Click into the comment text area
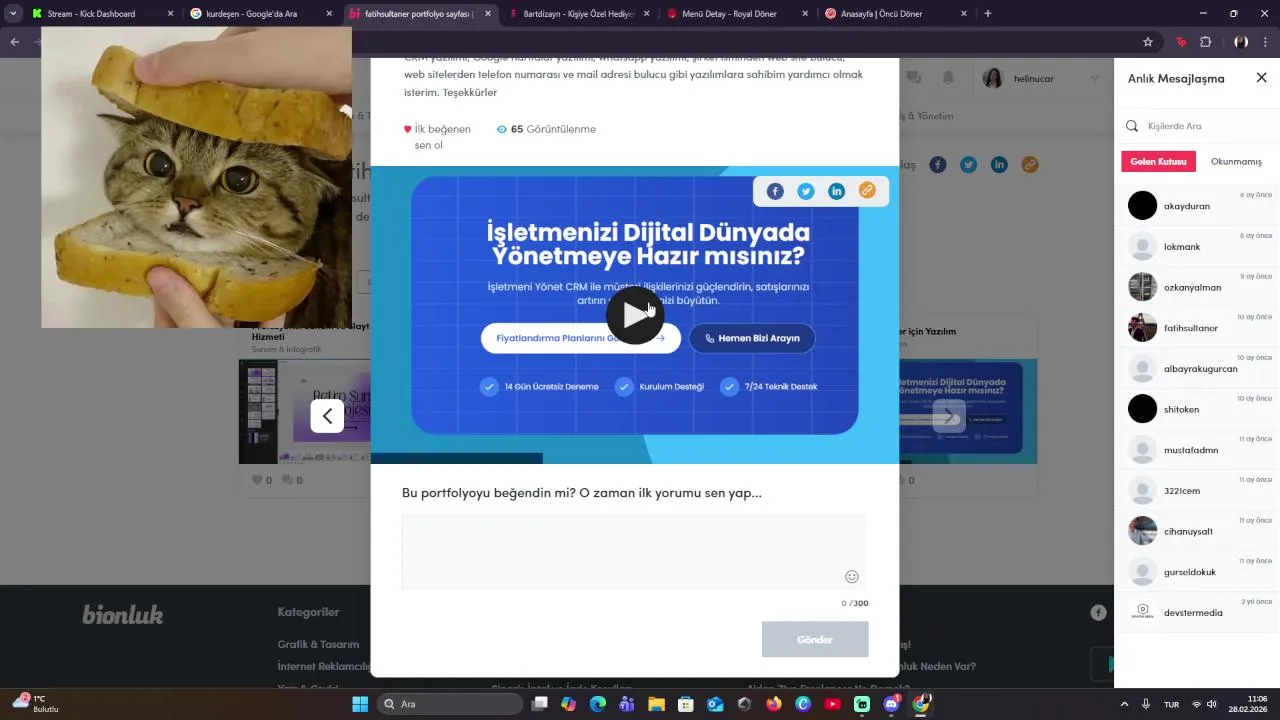The image size is (1280, 720). tap(634, 552)
